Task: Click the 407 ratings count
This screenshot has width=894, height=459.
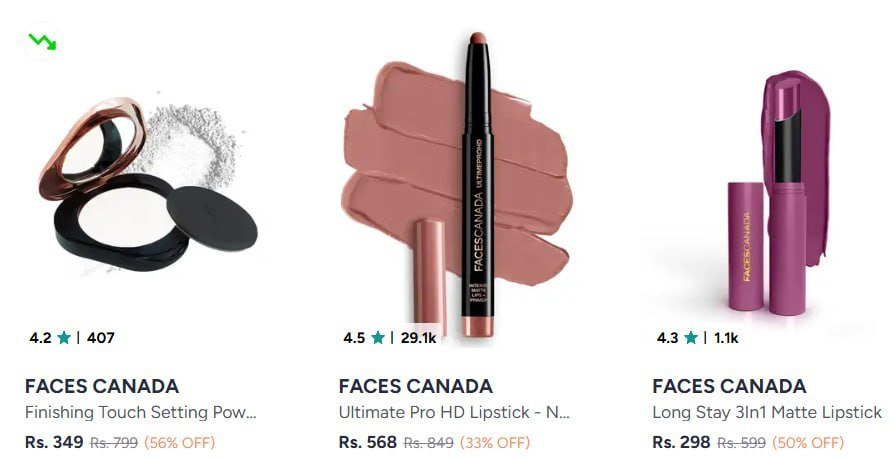Action: click(x=100, y=338)
